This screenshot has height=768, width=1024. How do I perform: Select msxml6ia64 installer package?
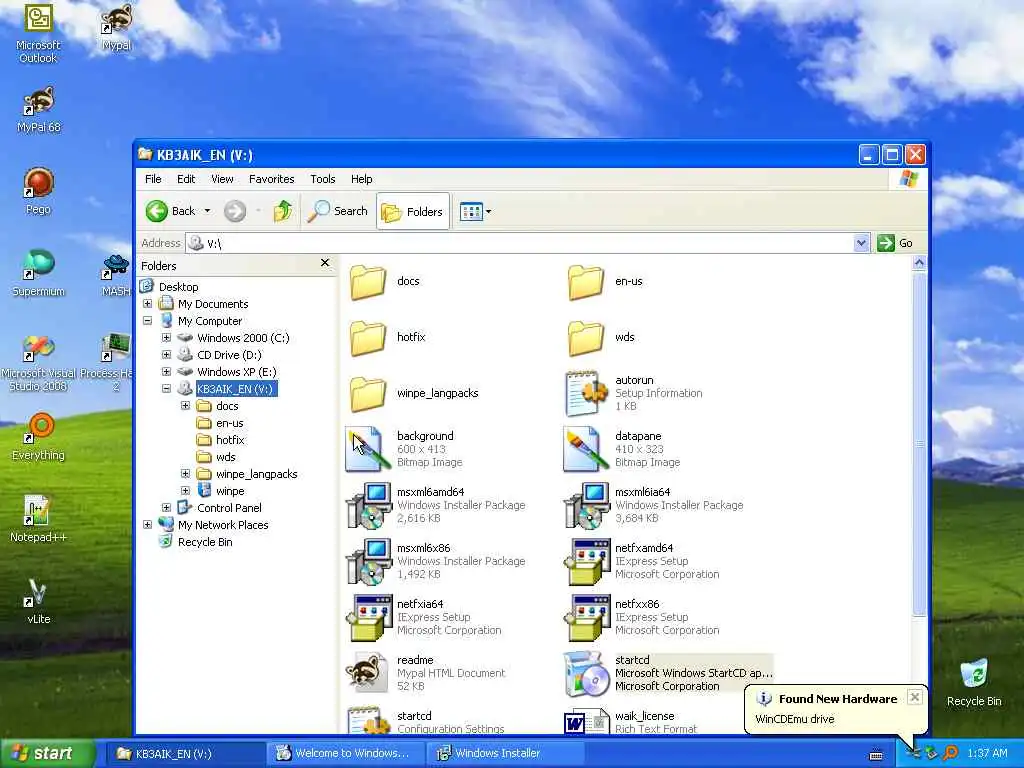pyautogui.click(x=586, y=505)
